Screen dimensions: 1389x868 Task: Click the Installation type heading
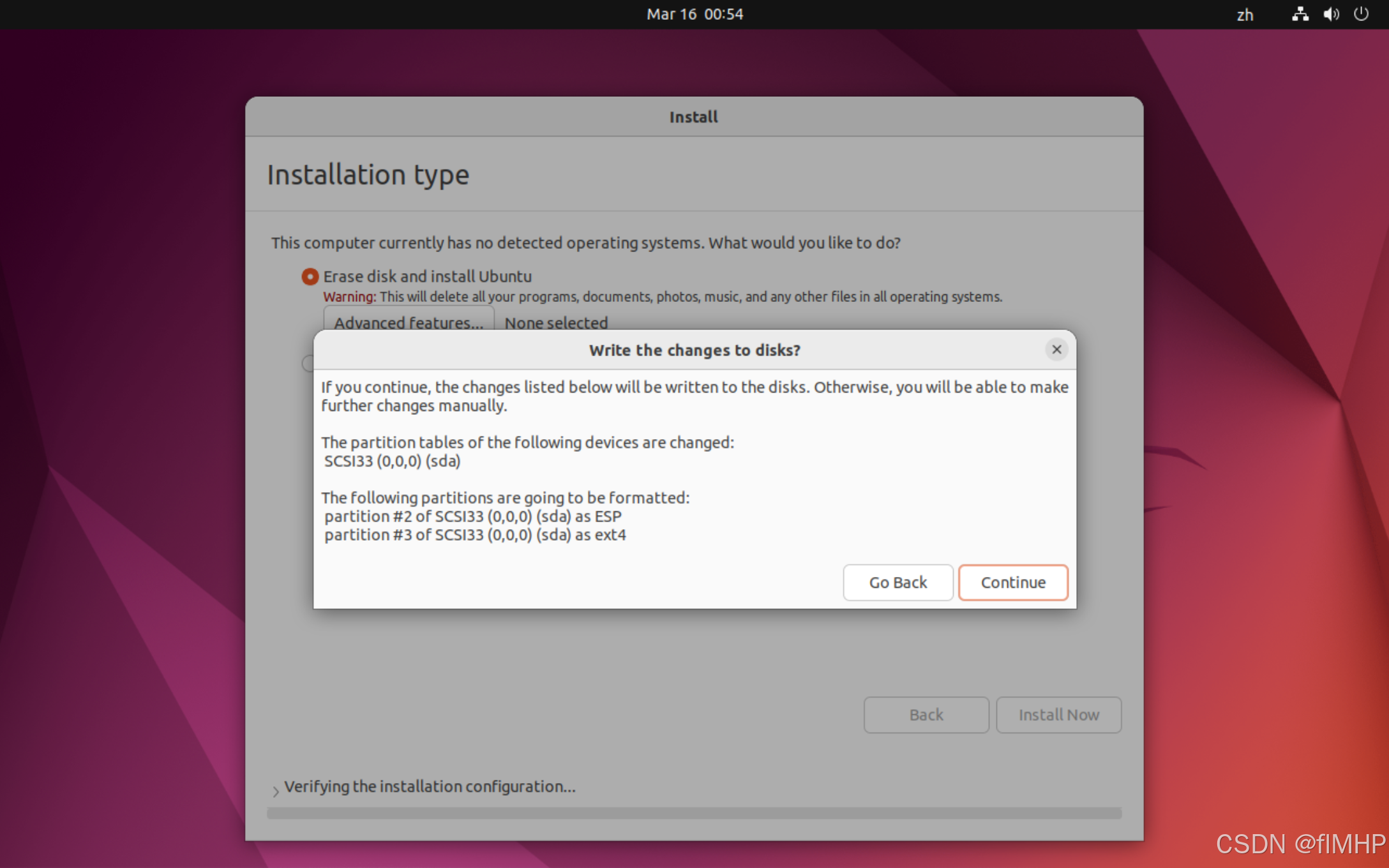pos(368,175)
